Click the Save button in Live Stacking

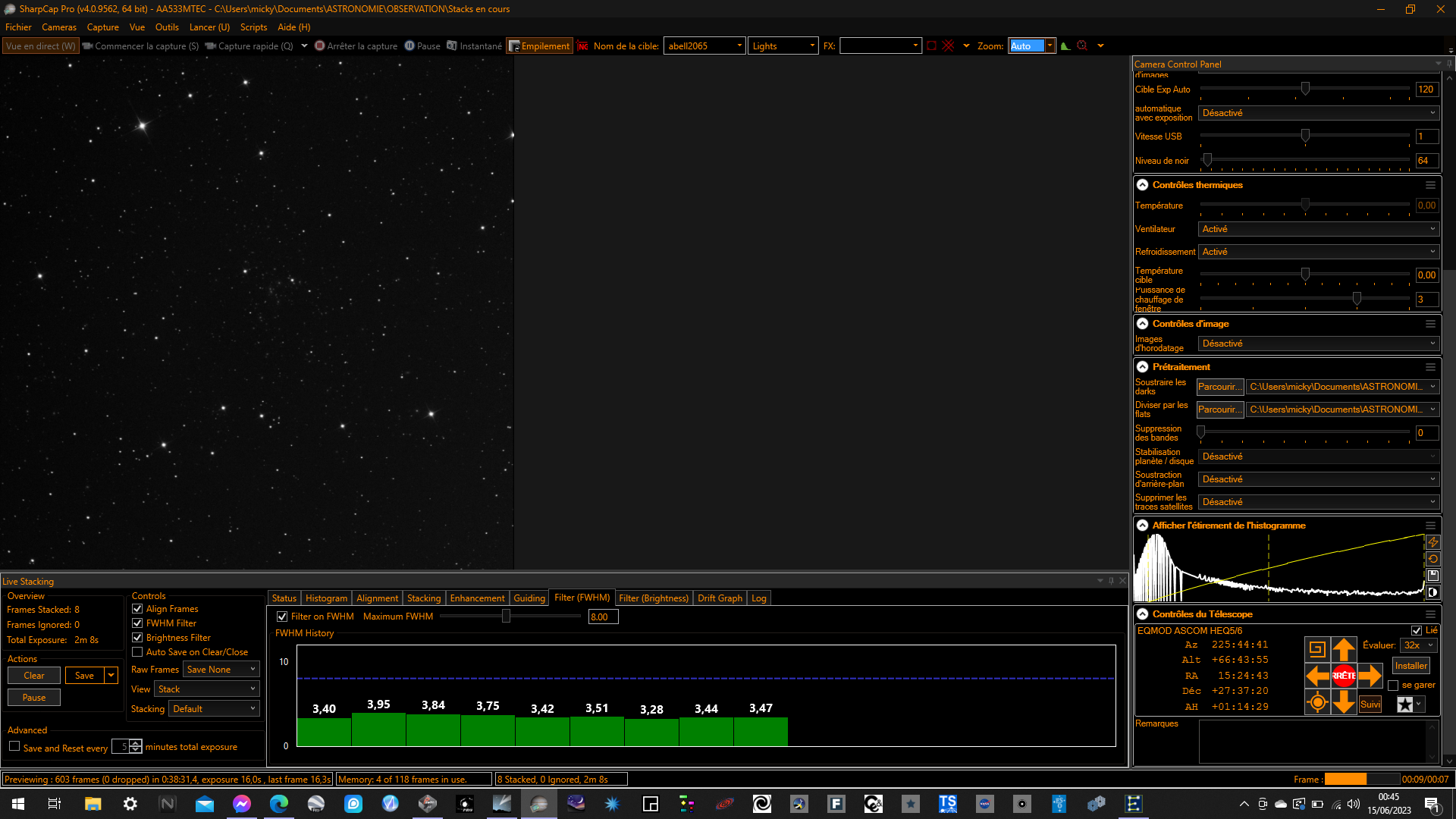85,675
